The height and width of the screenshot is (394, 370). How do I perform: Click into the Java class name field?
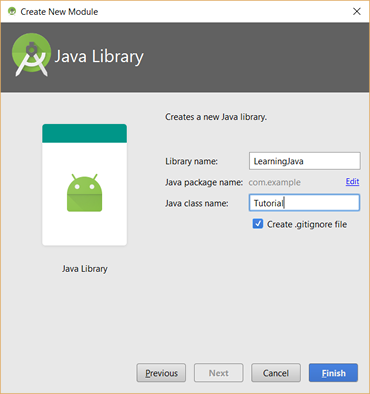[304, 203]
